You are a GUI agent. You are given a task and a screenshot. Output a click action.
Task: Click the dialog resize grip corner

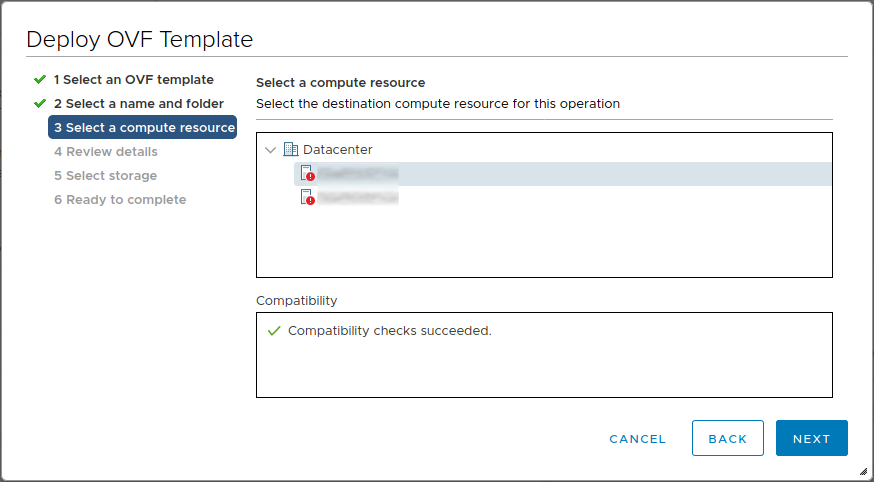click(863, 471)
